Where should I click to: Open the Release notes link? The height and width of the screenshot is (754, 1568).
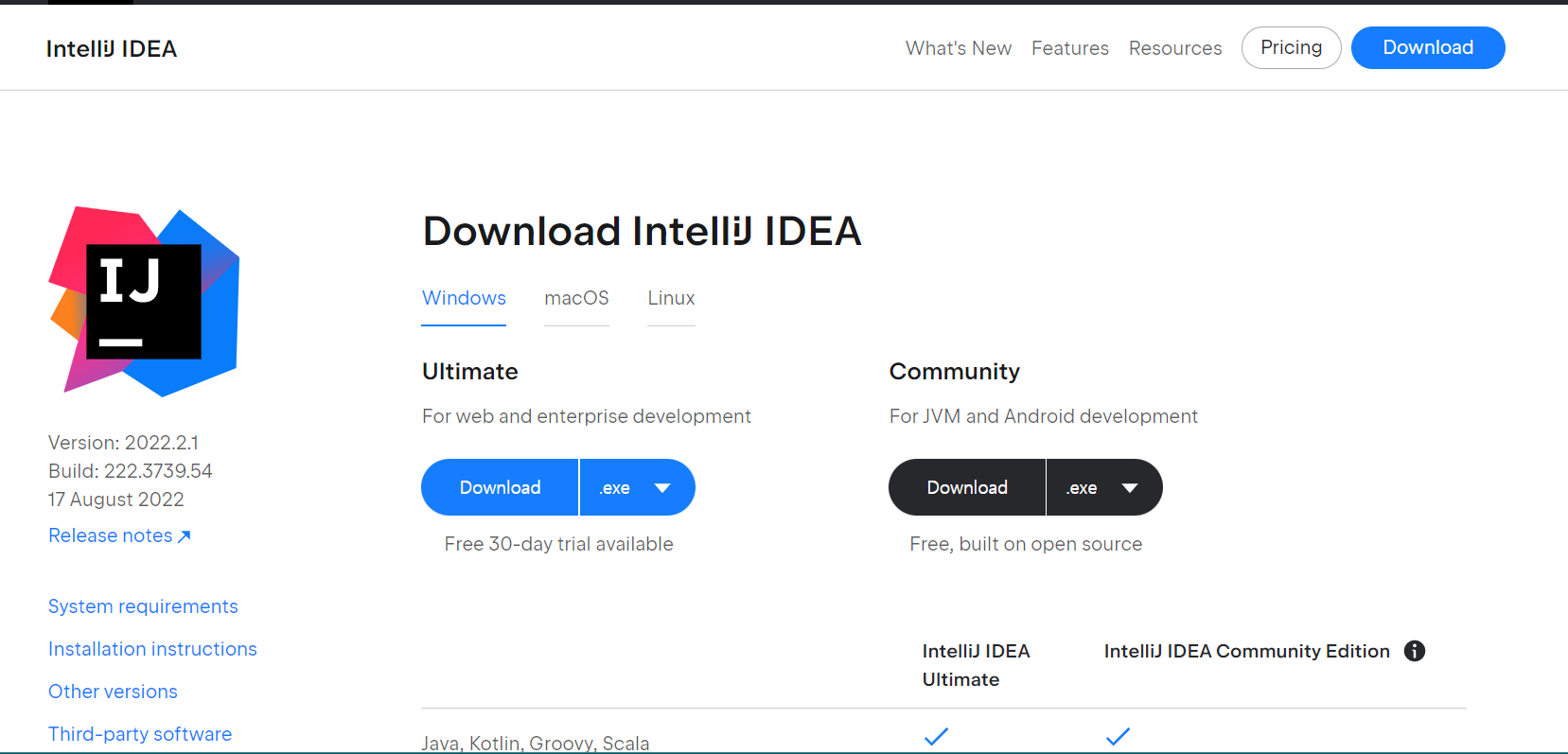119,535
